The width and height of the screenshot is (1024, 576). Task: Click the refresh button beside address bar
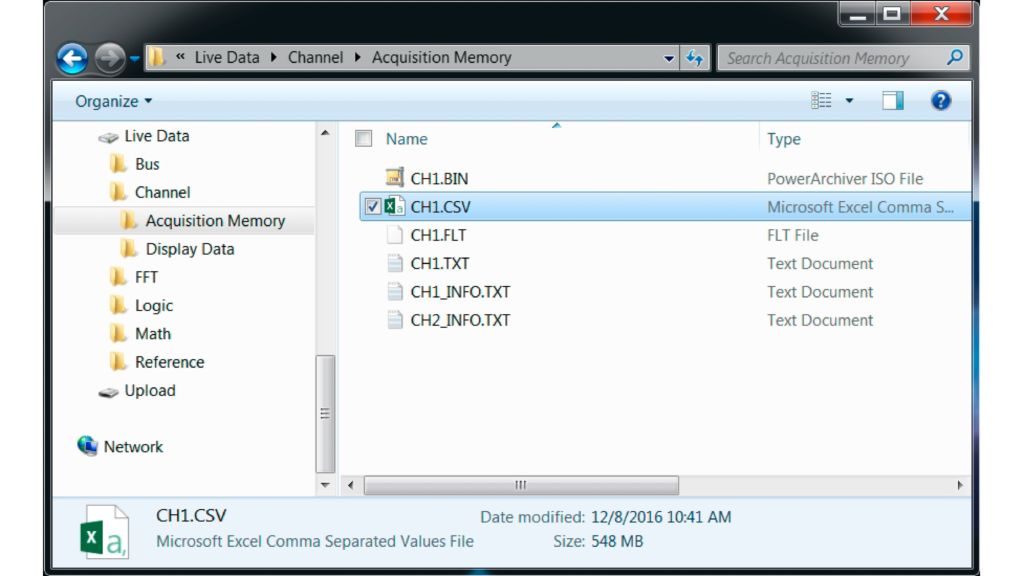coord(695,59)
